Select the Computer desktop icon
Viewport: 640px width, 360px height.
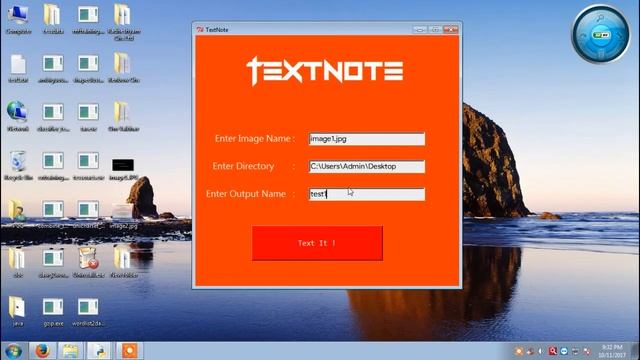[18, 20]
